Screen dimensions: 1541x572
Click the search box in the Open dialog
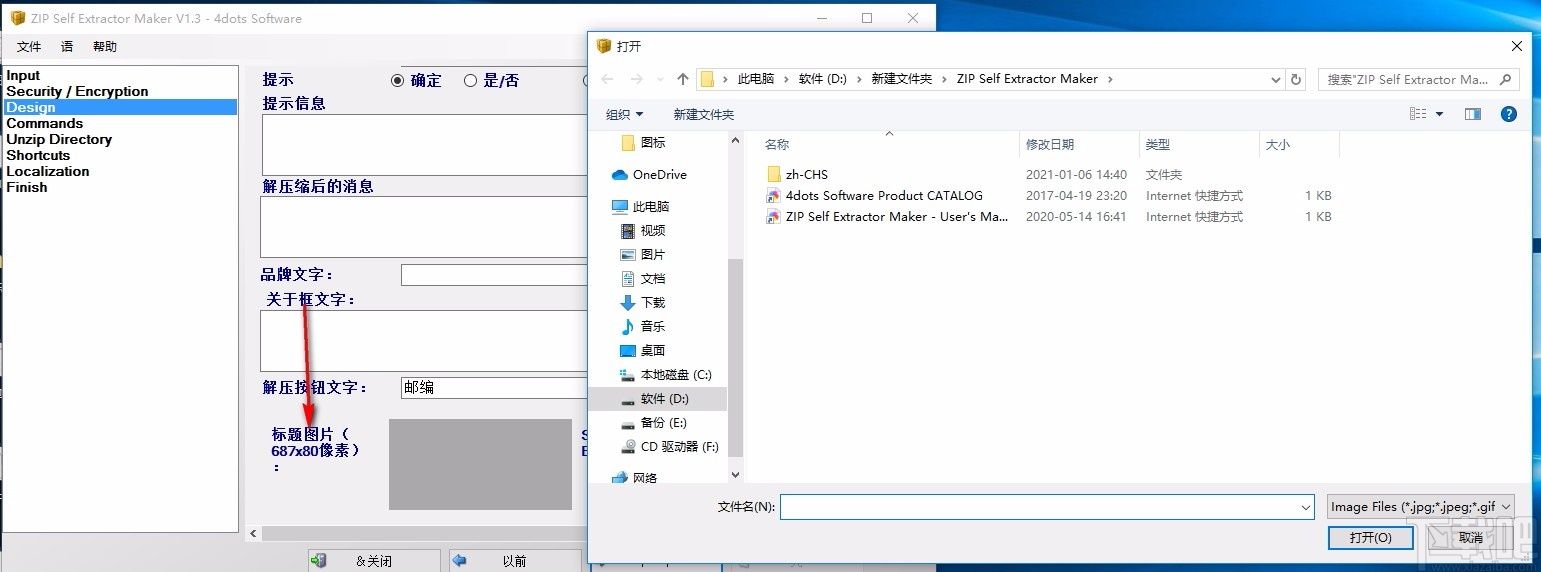coord(1419,79)
